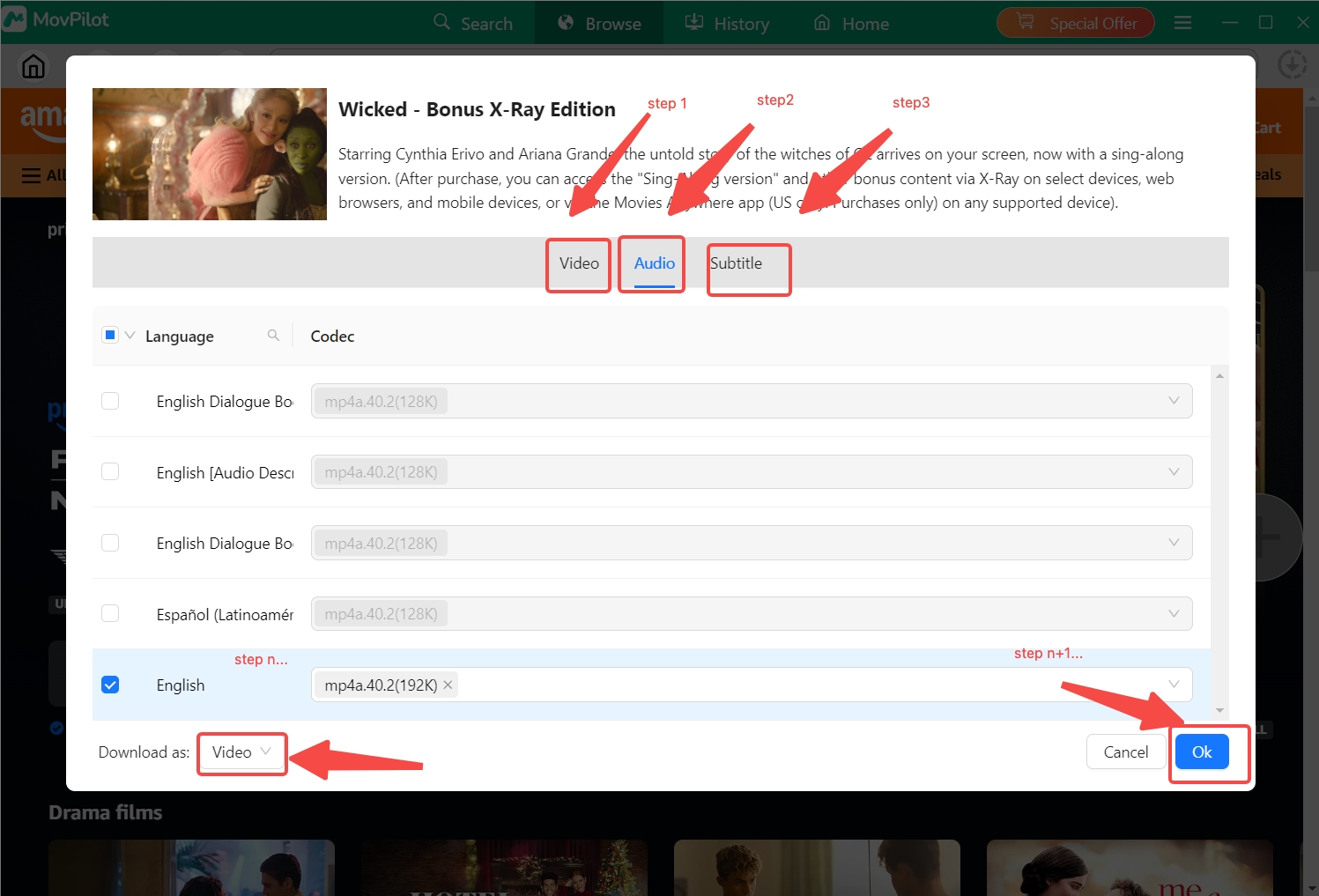
Task: Expand the Download as Video dropdown
Action: [x=241, y=752]
